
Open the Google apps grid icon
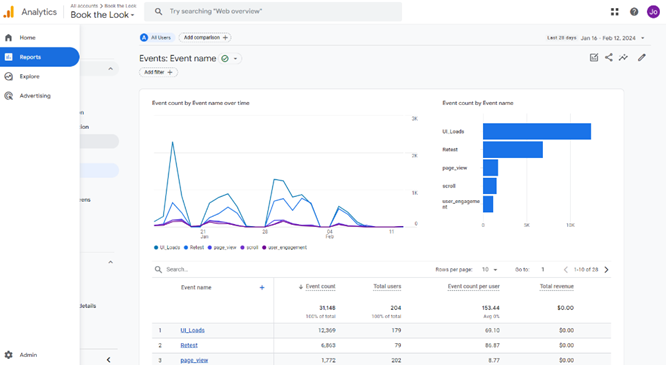[615, 12]
